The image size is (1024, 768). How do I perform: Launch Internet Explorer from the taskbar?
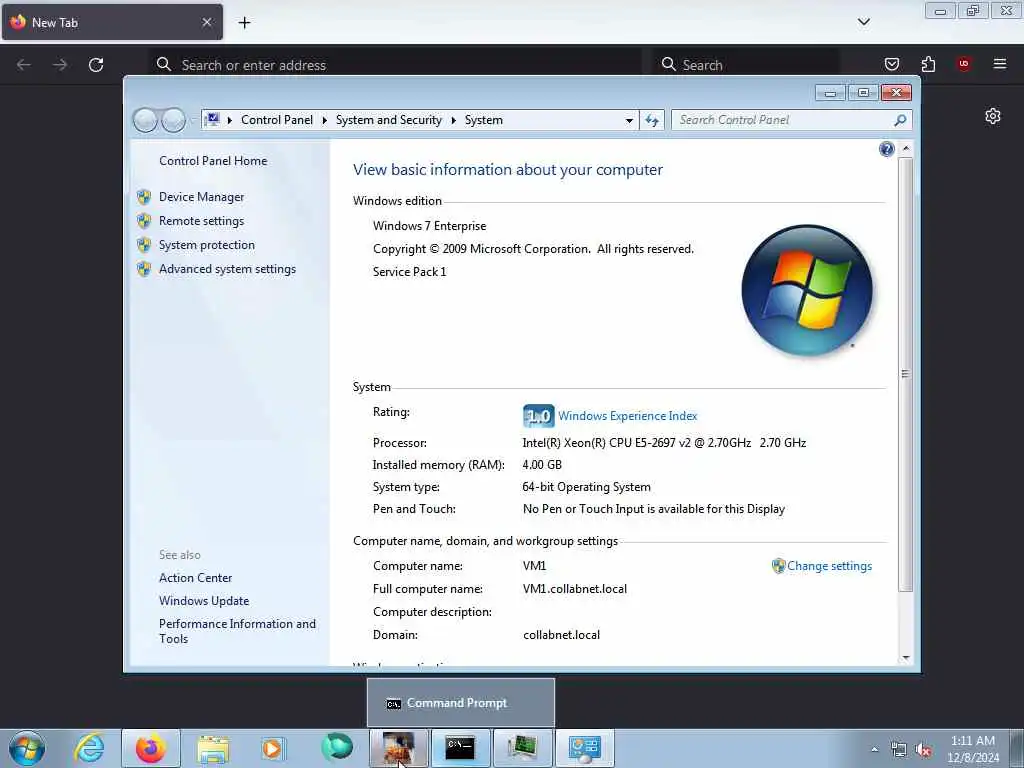tap(89, 748)
